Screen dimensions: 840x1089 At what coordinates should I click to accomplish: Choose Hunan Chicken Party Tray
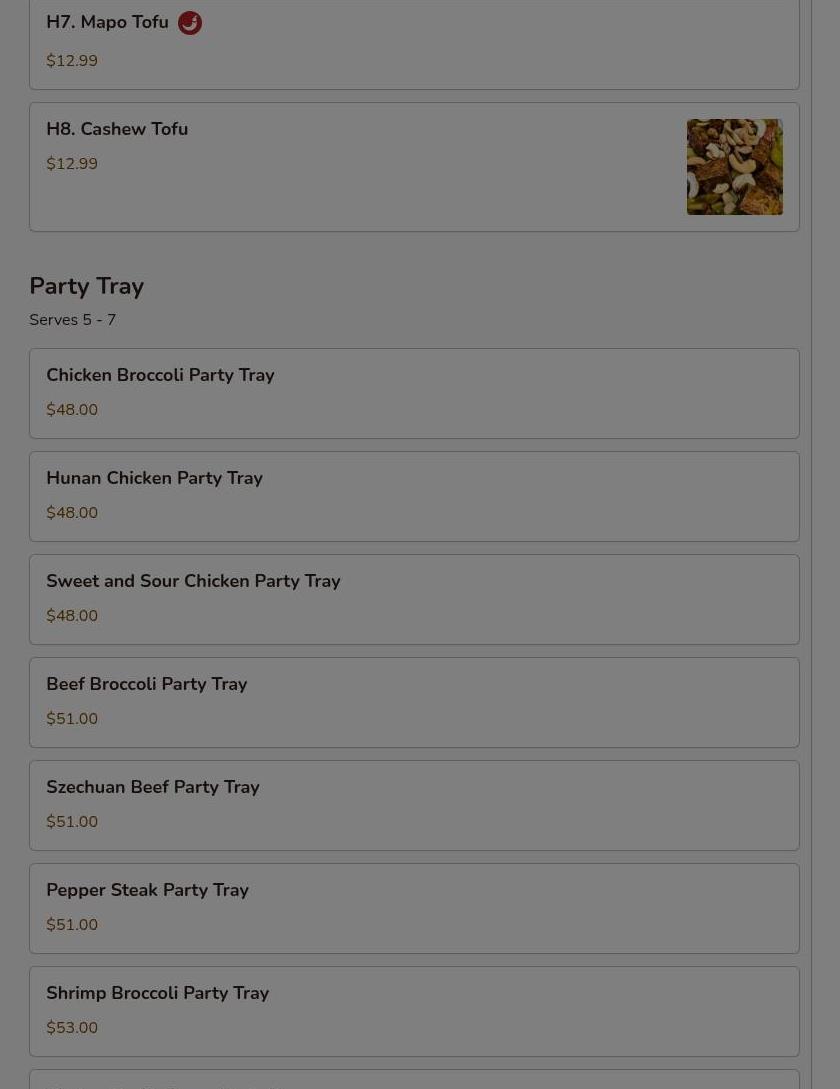pos(154,478)
